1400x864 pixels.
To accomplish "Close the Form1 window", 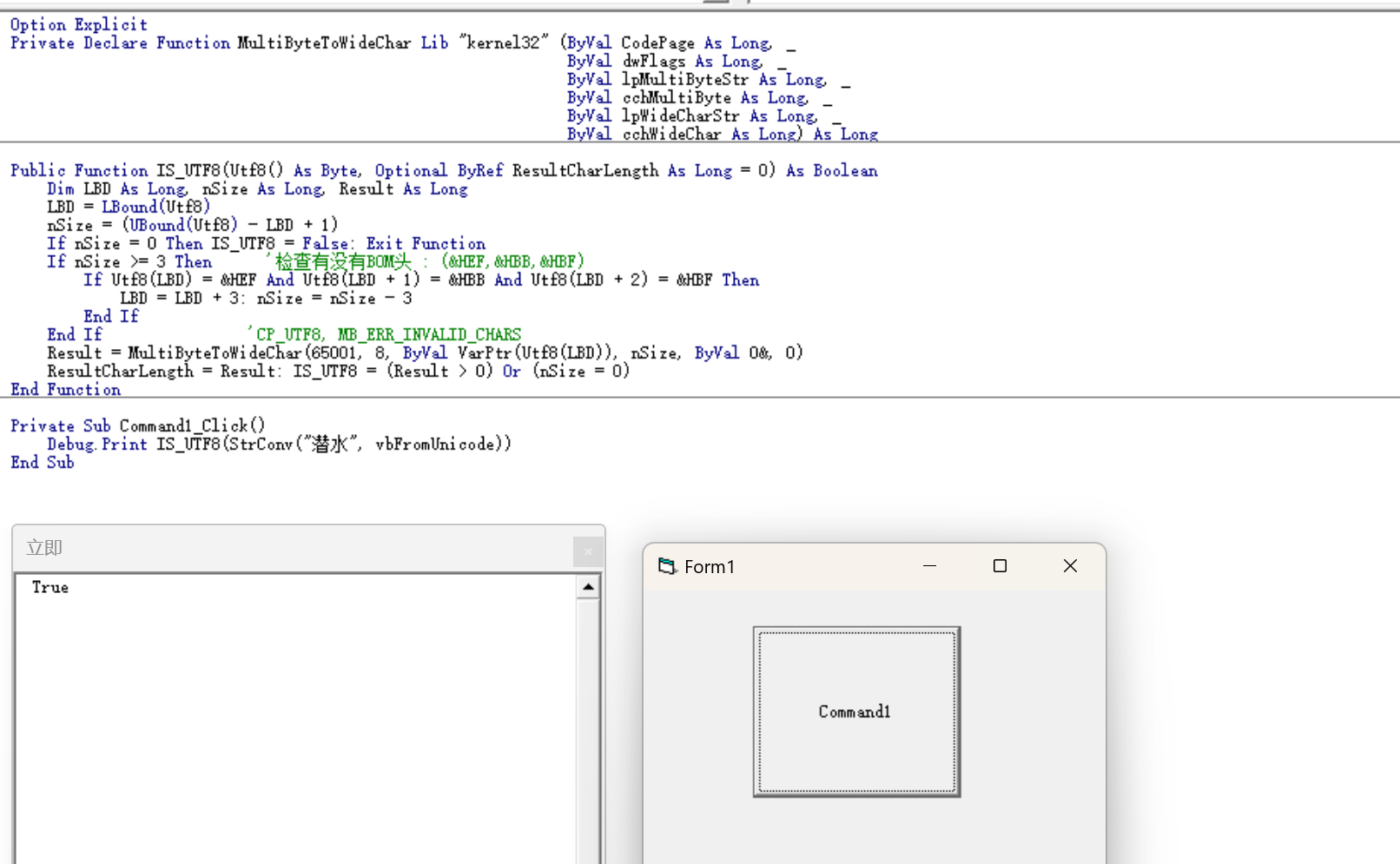I will tap(1070, 566).
